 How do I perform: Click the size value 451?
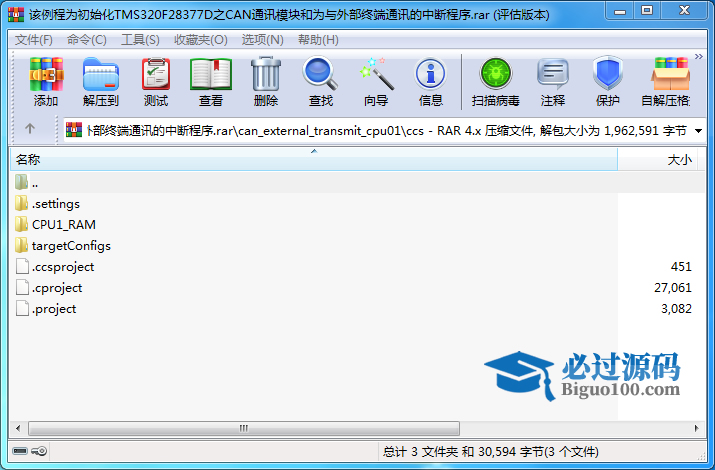(x=681, y=267)
